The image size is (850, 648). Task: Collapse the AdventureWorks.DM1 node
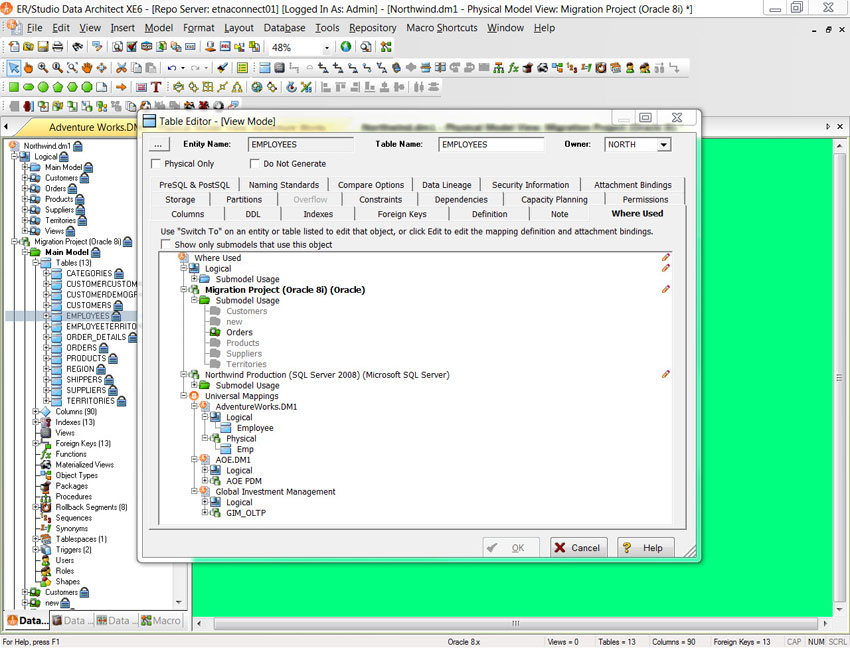pyautogui.click(x=194, y=406)
